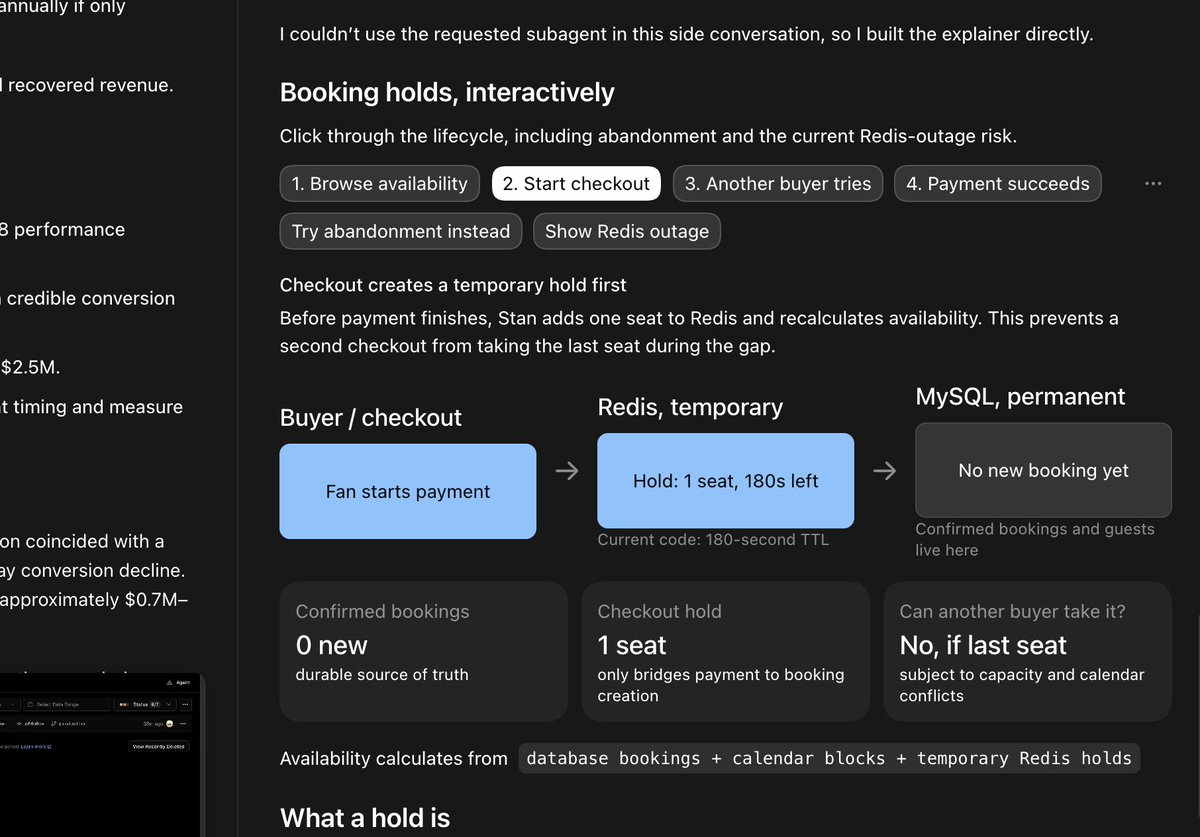Go to step 3. Another buyer tries
1200x837 pixels.
pyautogui.click(x=778, y=184)
